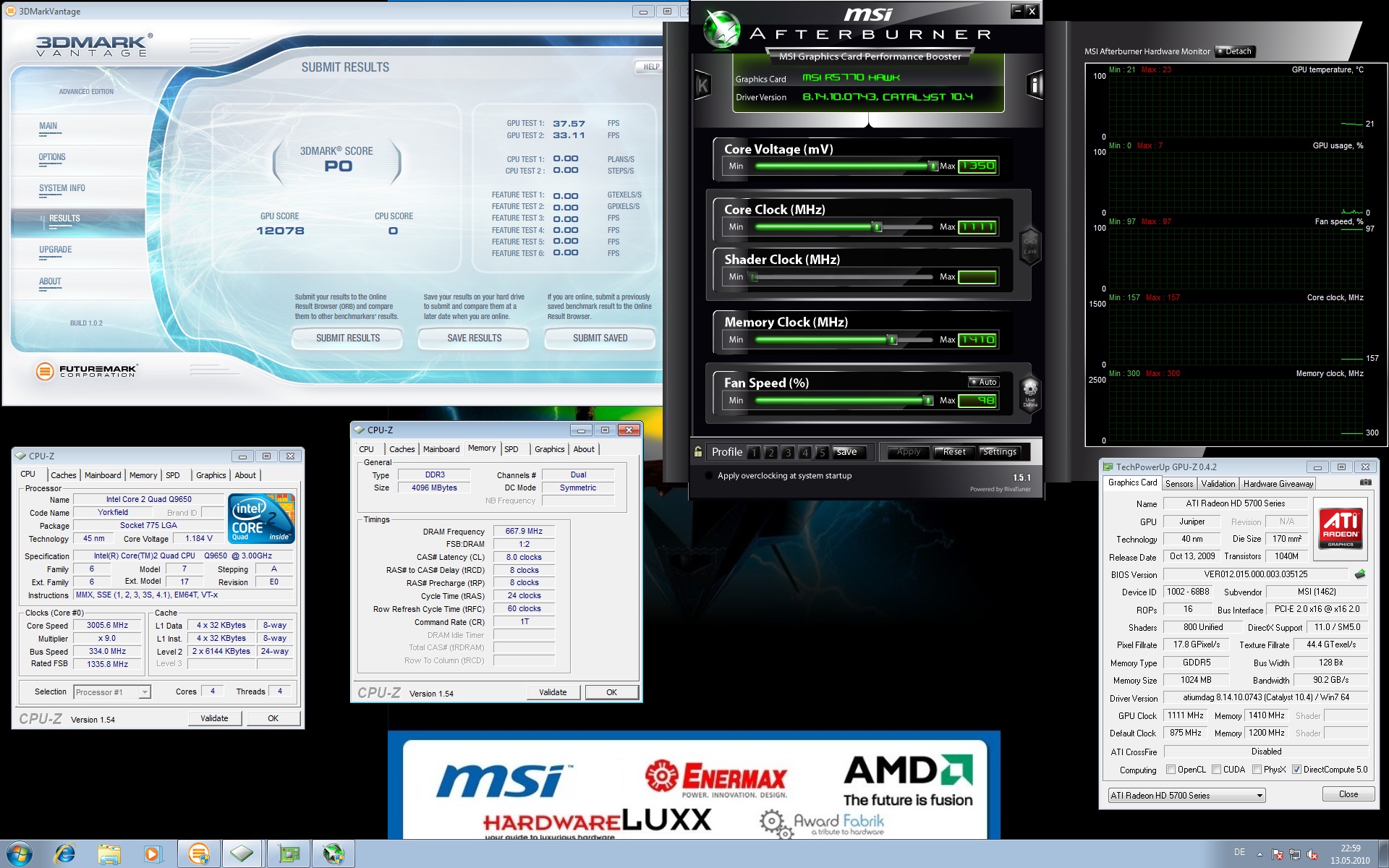1389x868 pixels.
Task: Click the Intel Core 2 Quad logo
Action: [x=261, y=518]
